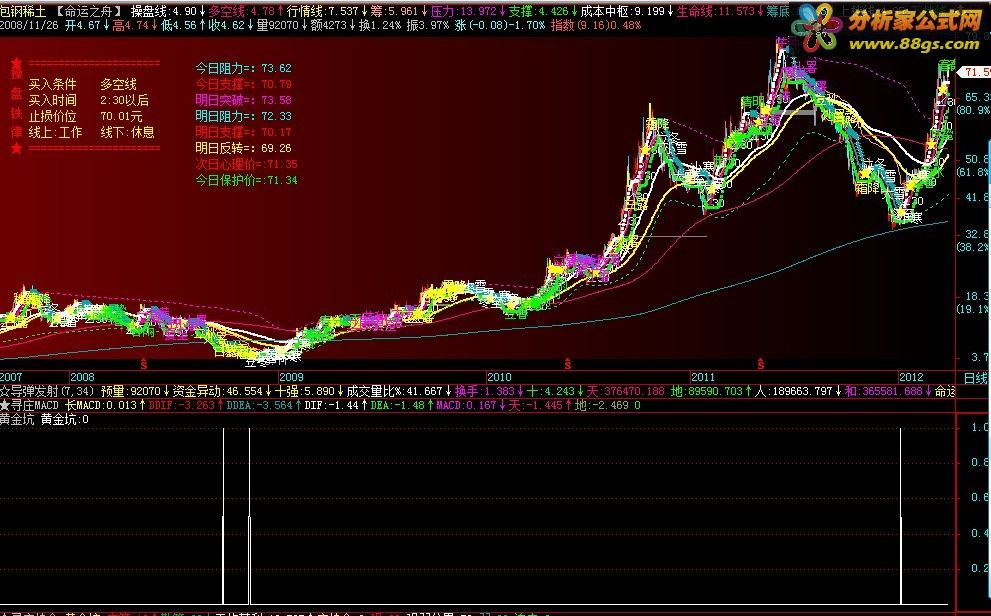Click the 十强:5.890 value
The height and width of the screenshot is (616, 991).
pos(310,392)
